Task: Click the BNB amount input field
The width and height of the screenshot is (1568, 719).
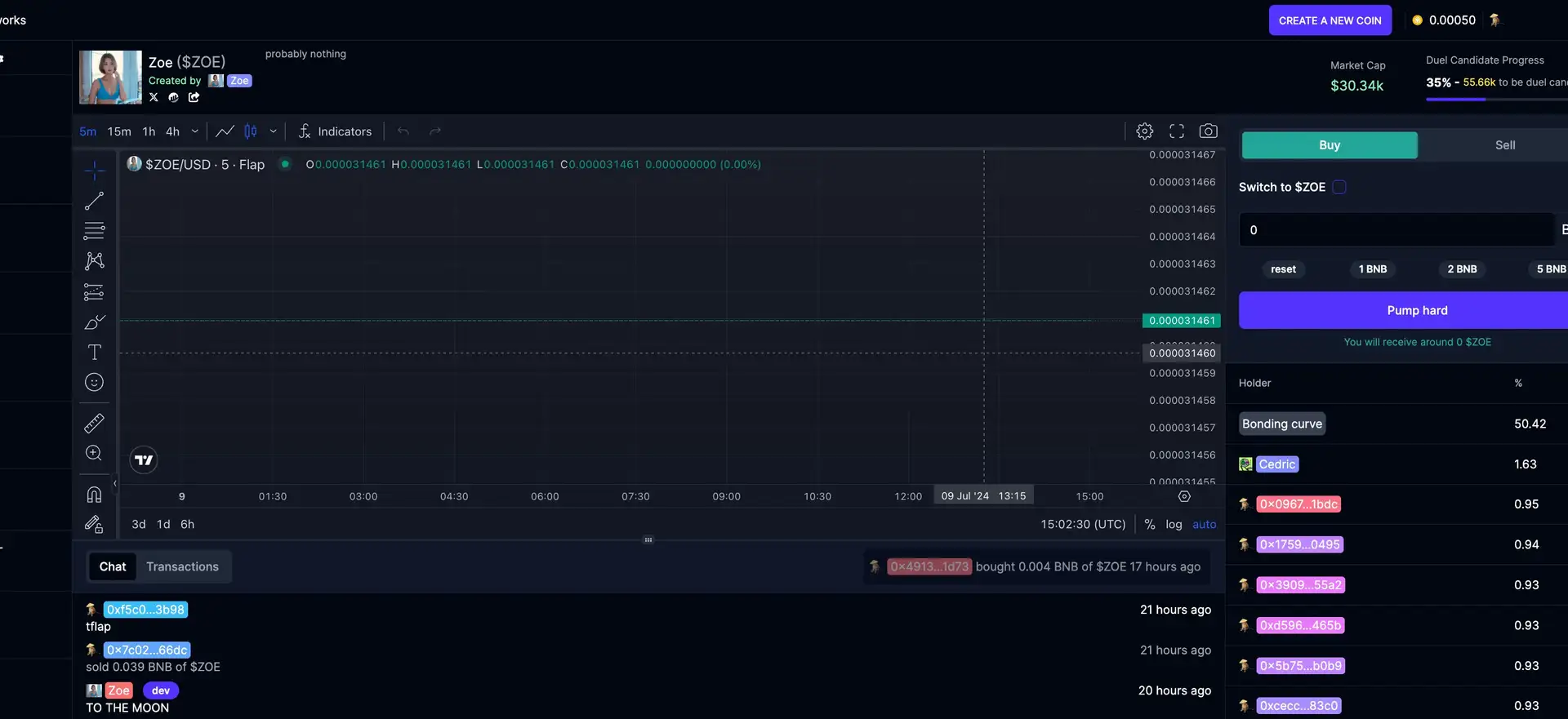Action: click(x=1396, y=230)
